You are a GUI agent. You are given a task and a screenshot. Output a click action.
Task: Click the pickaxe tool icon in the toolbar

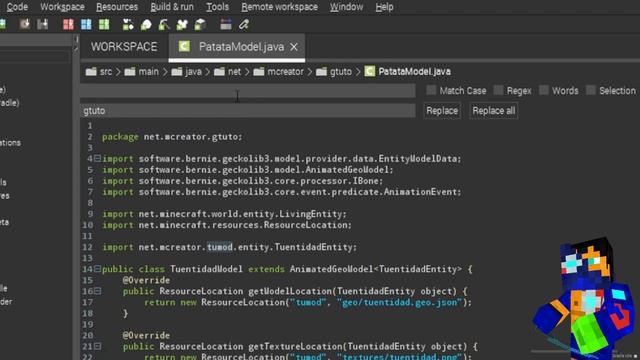point(164,24)
